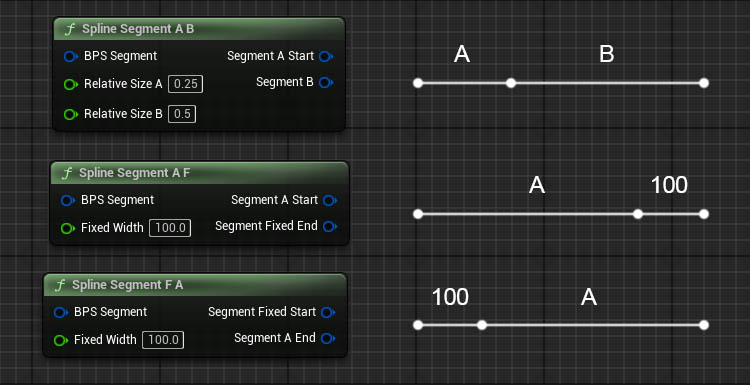Click Segment A End output pin
Screen dimensions: 750x385
(328, 339)
